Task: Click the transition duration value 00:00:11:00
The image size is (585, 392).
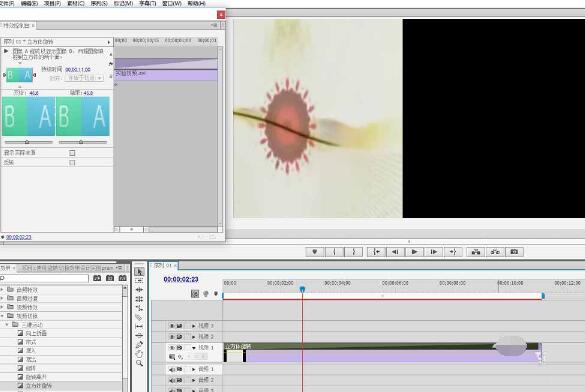Action: tap(78, 70)
